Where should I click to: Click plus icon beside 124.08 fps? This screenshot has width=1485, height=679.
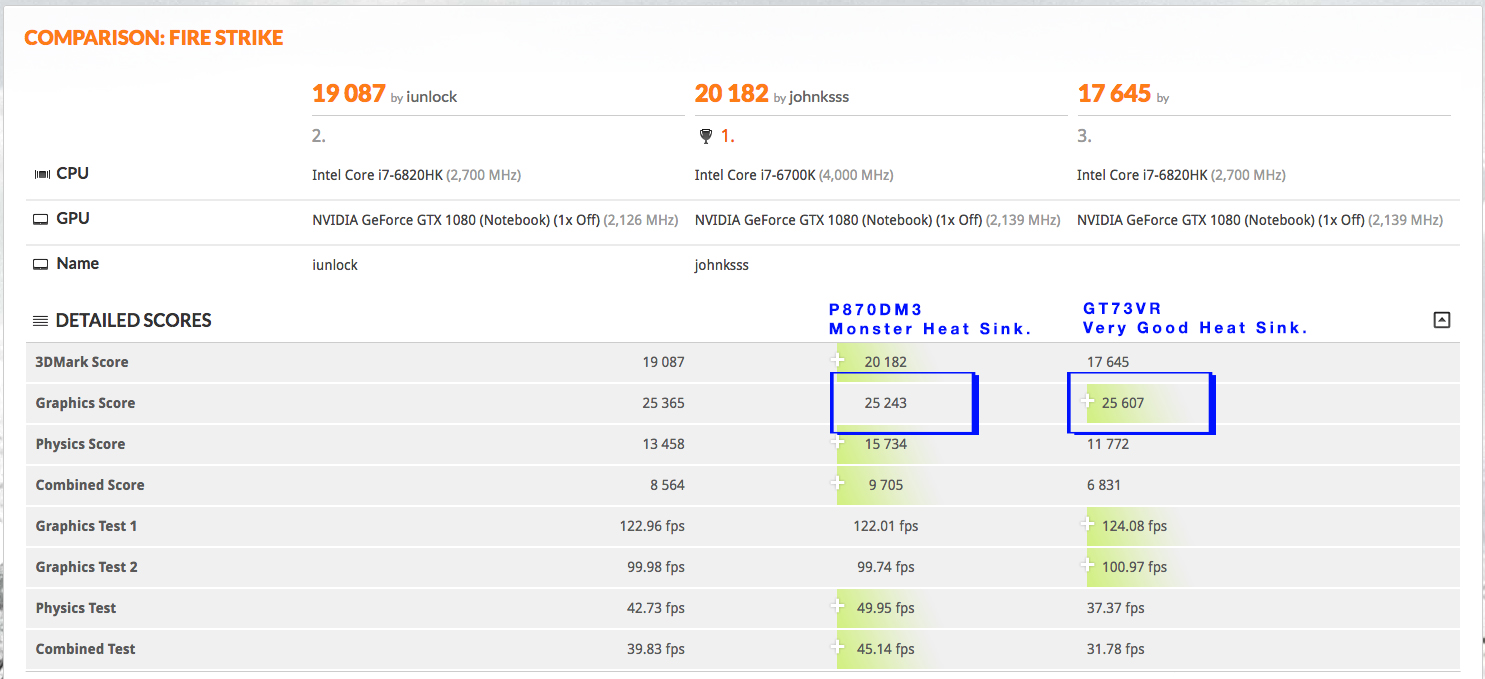[1087, 525]
